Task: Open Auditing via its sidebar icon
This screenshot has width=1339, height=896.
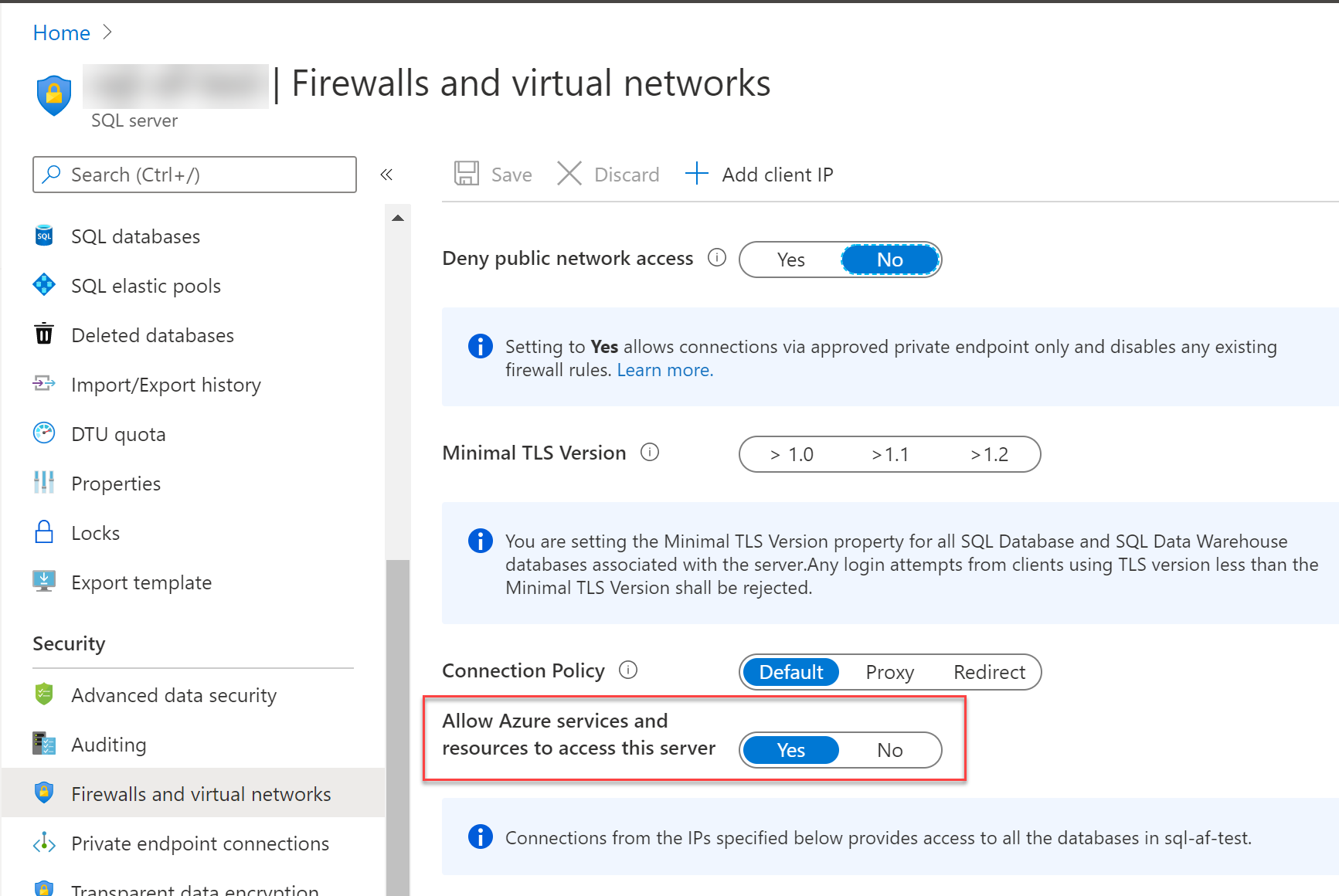Action: (x=44, y=744)
